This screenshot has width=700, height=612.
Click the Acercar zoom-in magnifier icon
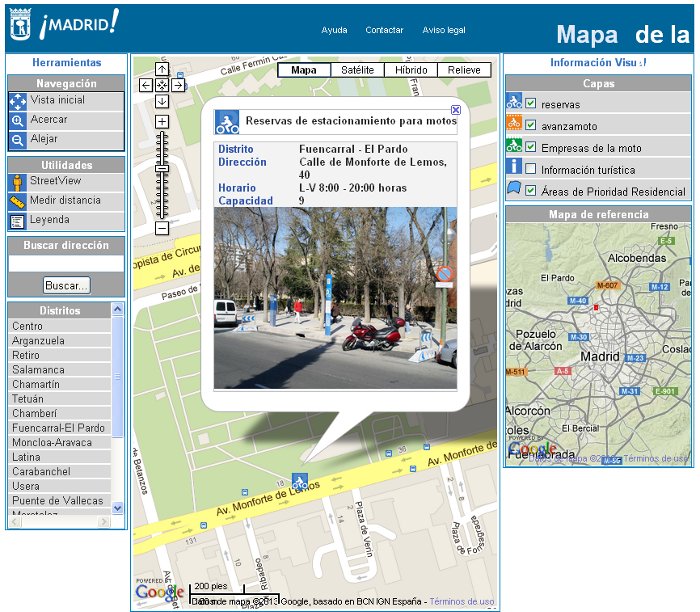click(18, 121)
